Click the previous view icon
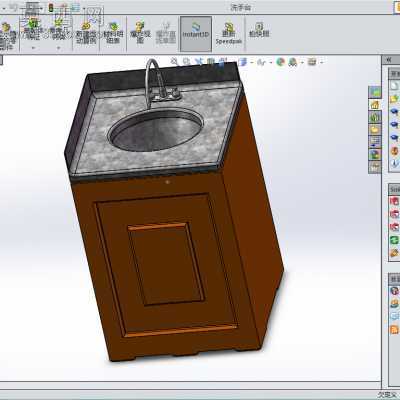The width and height of the screenshot is (400, 400). pos(199,61)
